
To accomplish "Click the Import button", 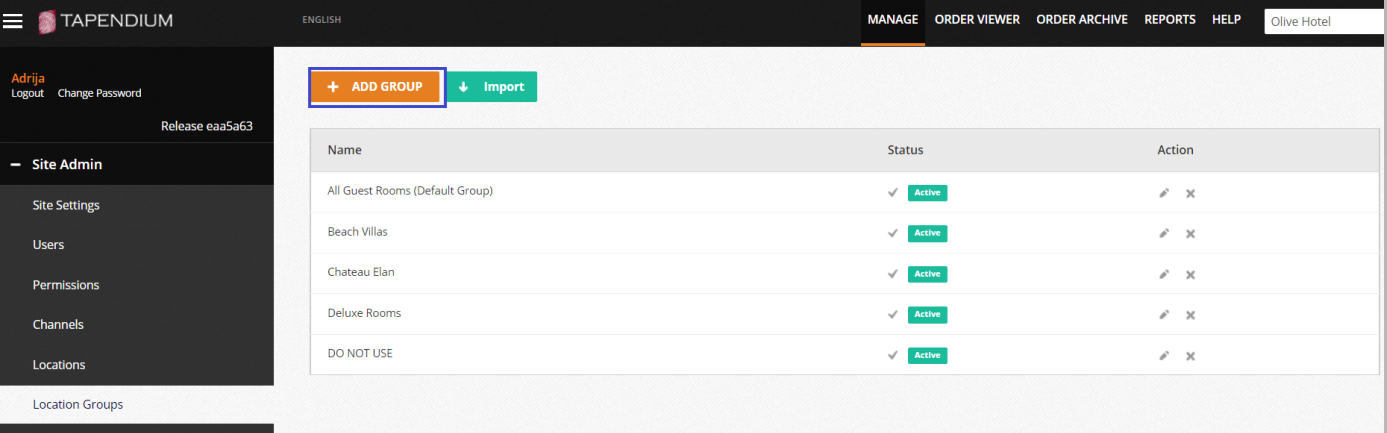I will pyautogui.click(x=491, y=87).
